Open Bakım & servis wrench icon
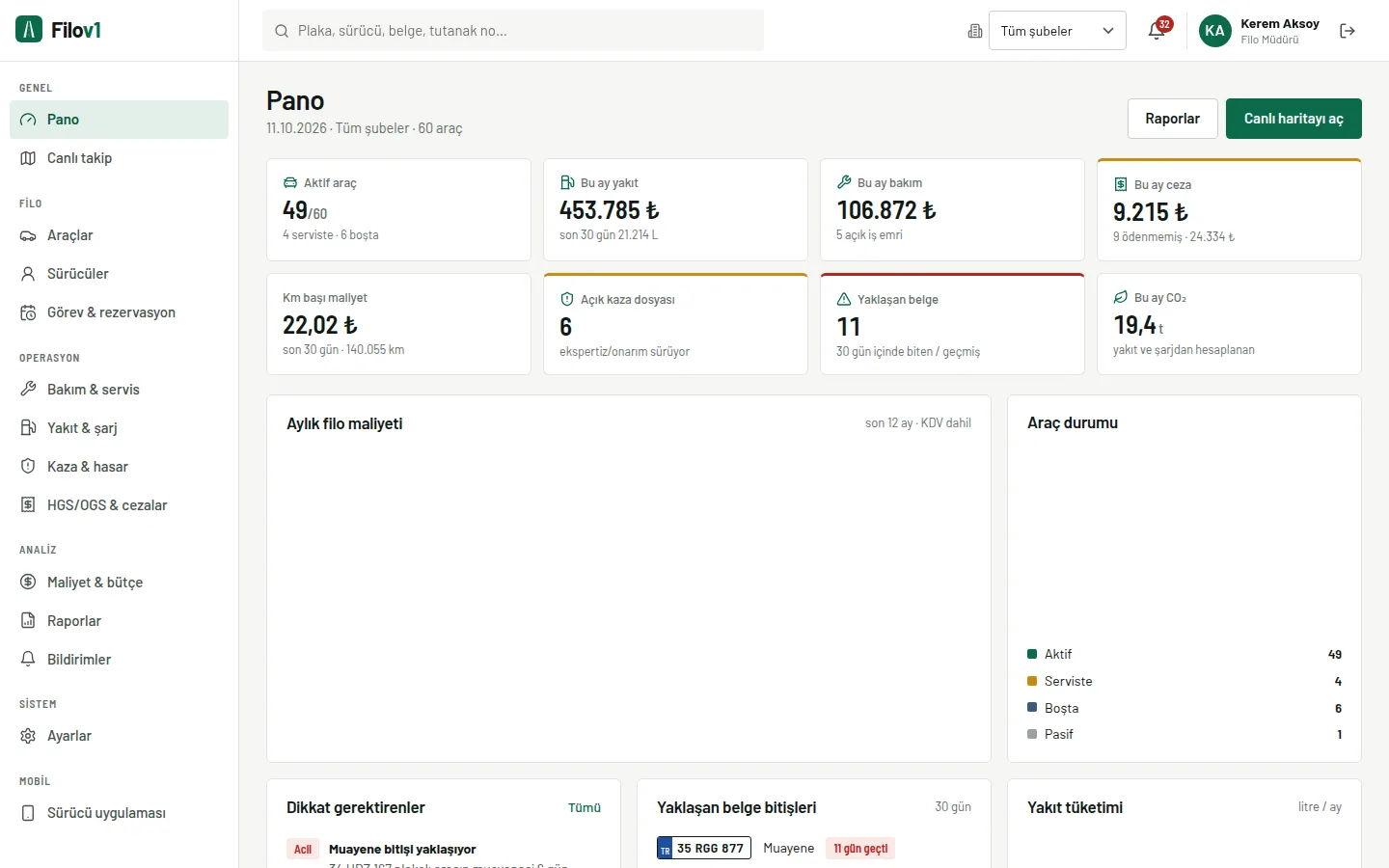This screenshot has width=1389, height=868. click(28, 390)
